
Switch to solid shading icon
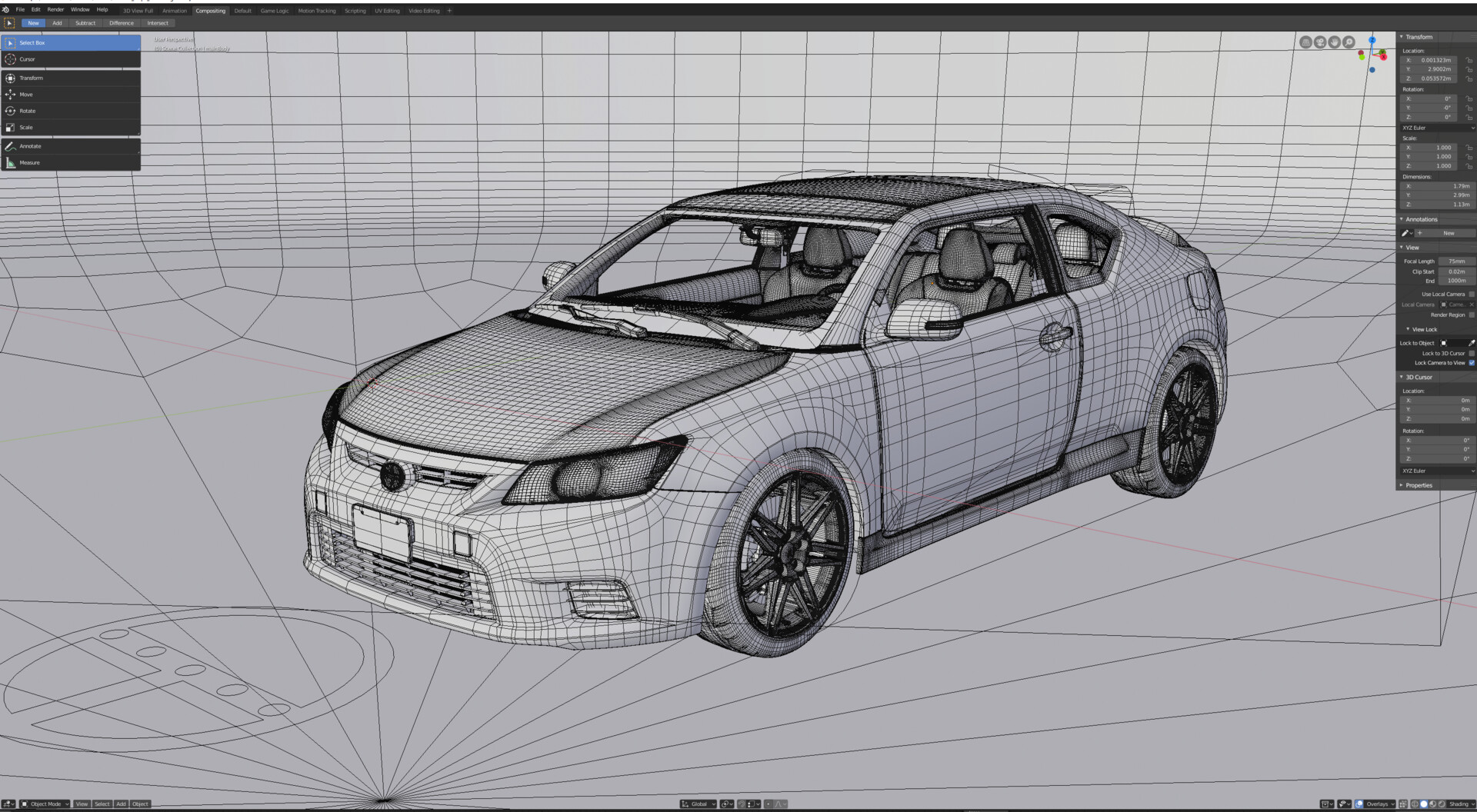[1424, 804]
